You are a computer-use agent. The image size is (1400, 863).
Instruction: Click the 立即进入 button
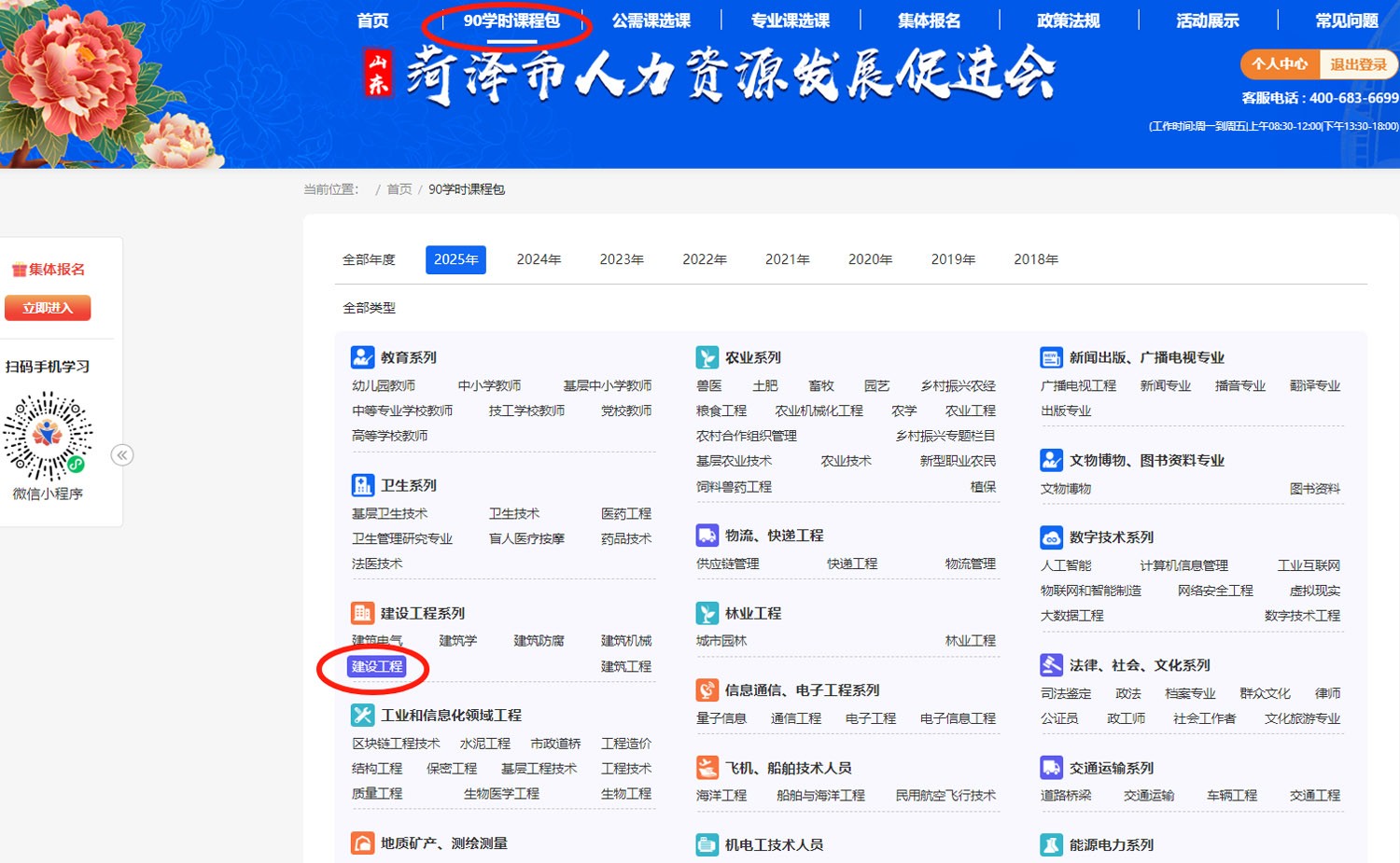48,308
